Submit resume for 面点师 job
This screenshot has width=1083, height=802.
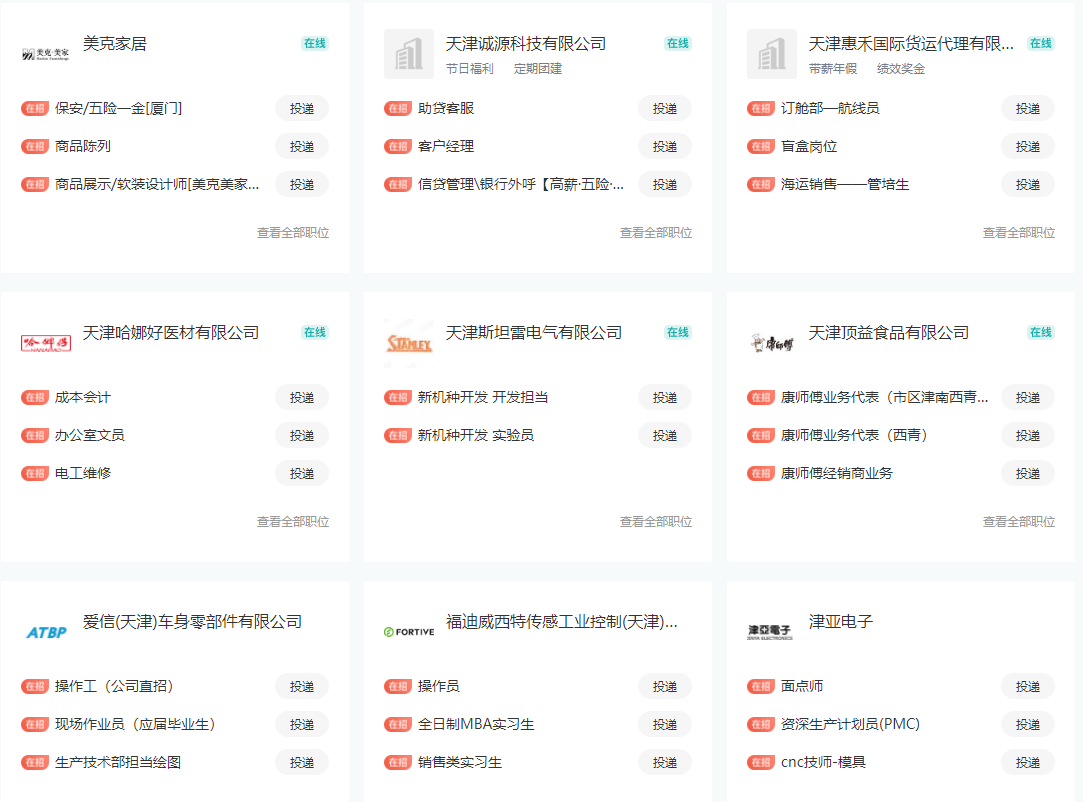(x=1028, y=686)
